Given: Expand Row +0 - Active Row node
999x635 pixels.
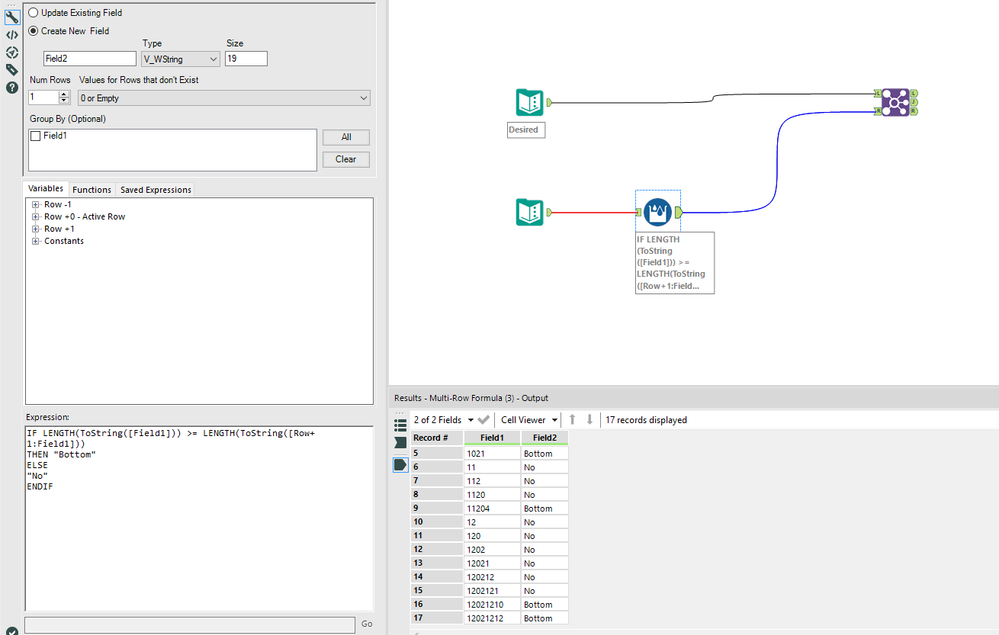Looking at the screenshot, I should 36,217.
